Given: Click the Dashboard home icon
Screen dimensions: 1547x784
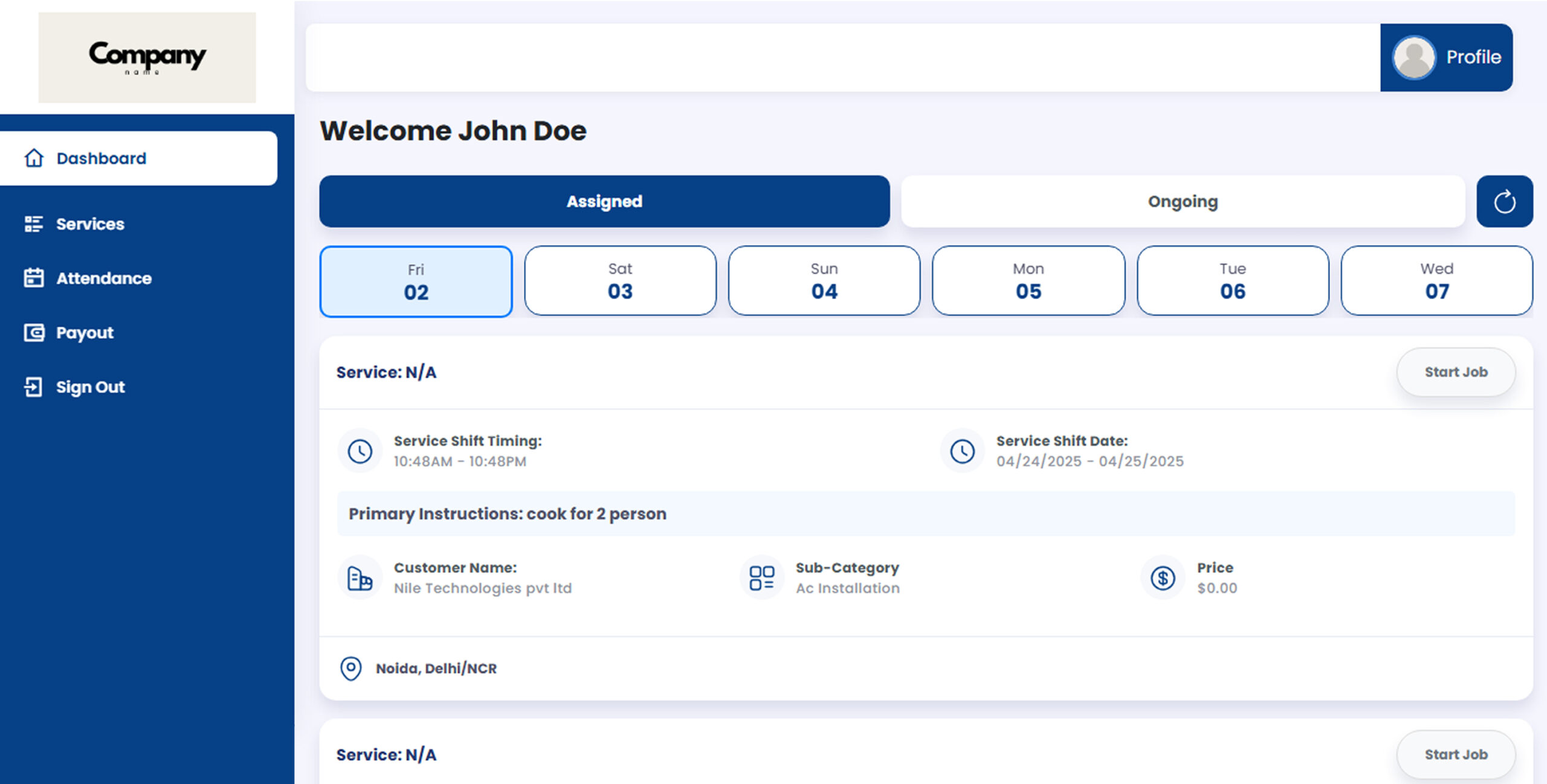Looking at the screenshot, I should pyautogui.click(x=34, y=158).
